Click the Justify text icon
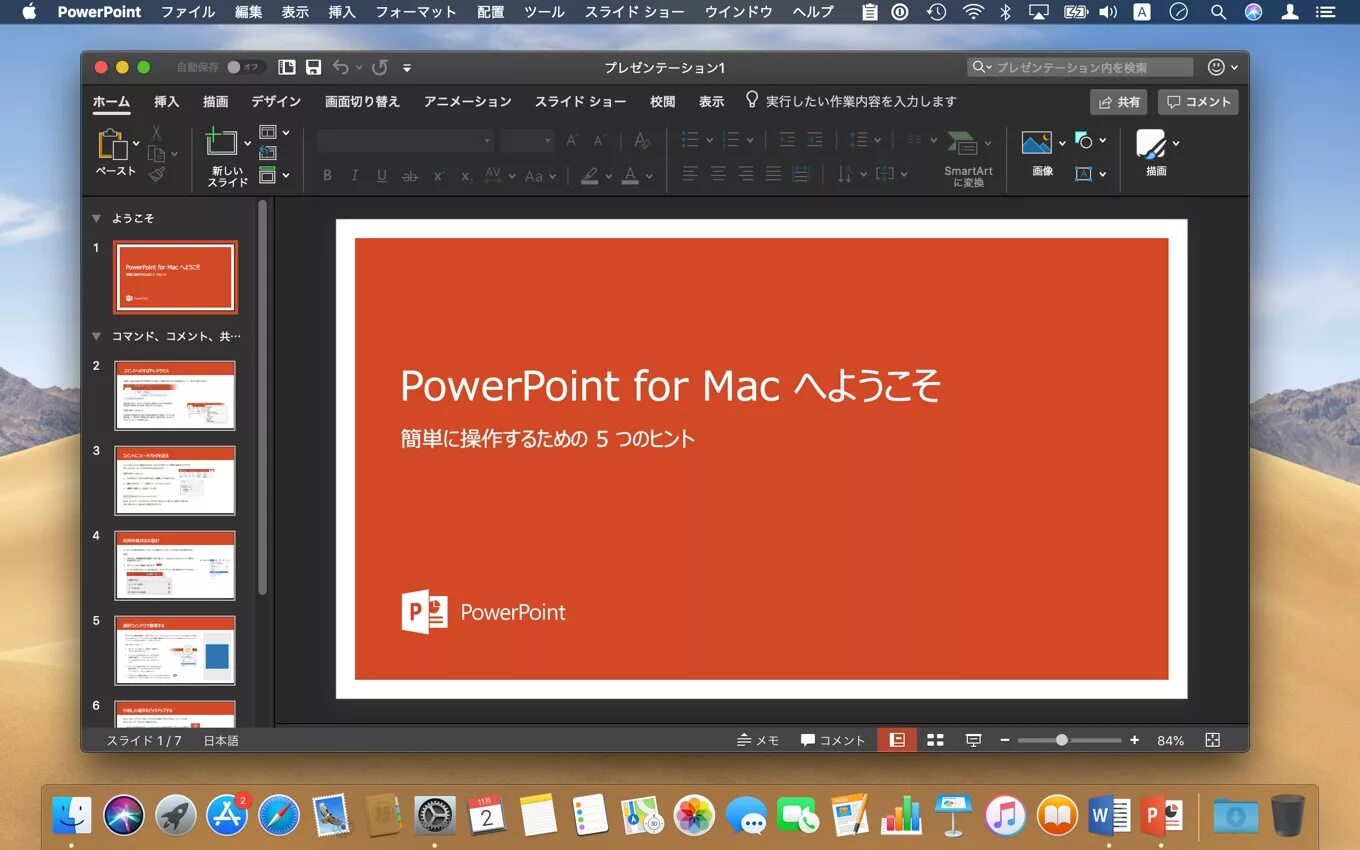This screenshot has height=850, width=1360. (773, 174)
